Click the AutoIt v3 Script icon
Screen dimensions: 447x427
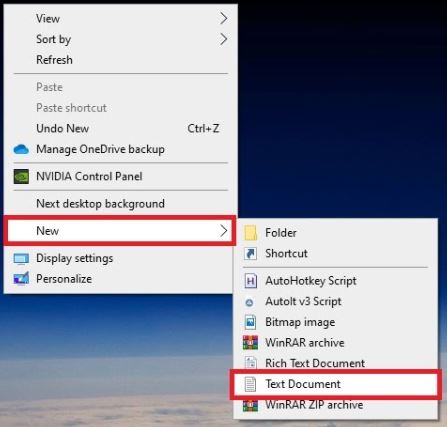click(249, 302)
